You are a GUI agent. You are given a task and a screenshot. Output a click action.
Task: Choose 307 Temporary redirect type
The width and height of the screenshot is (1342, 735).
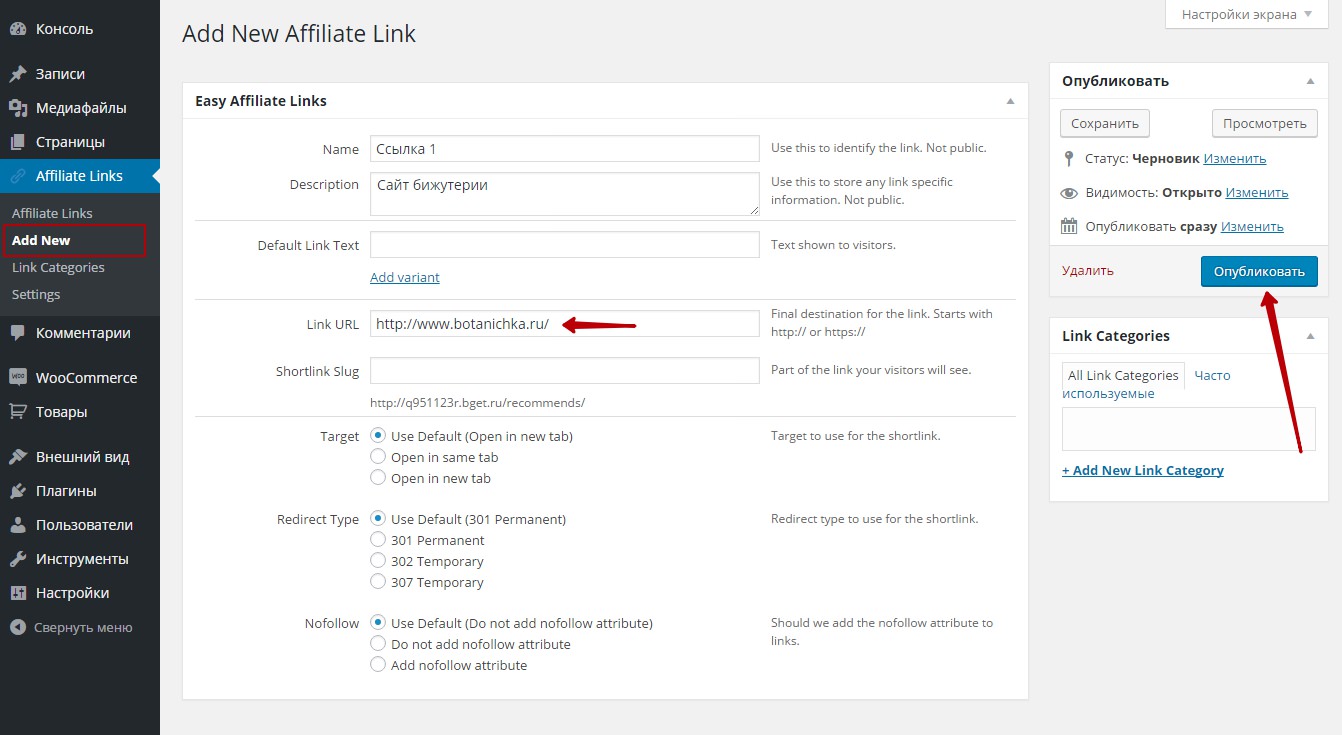378,582
